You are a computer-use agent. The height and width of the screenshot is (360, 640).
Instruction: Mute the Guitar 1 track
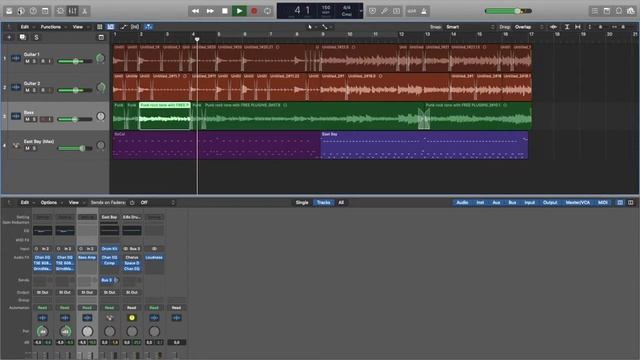point(27,61)
